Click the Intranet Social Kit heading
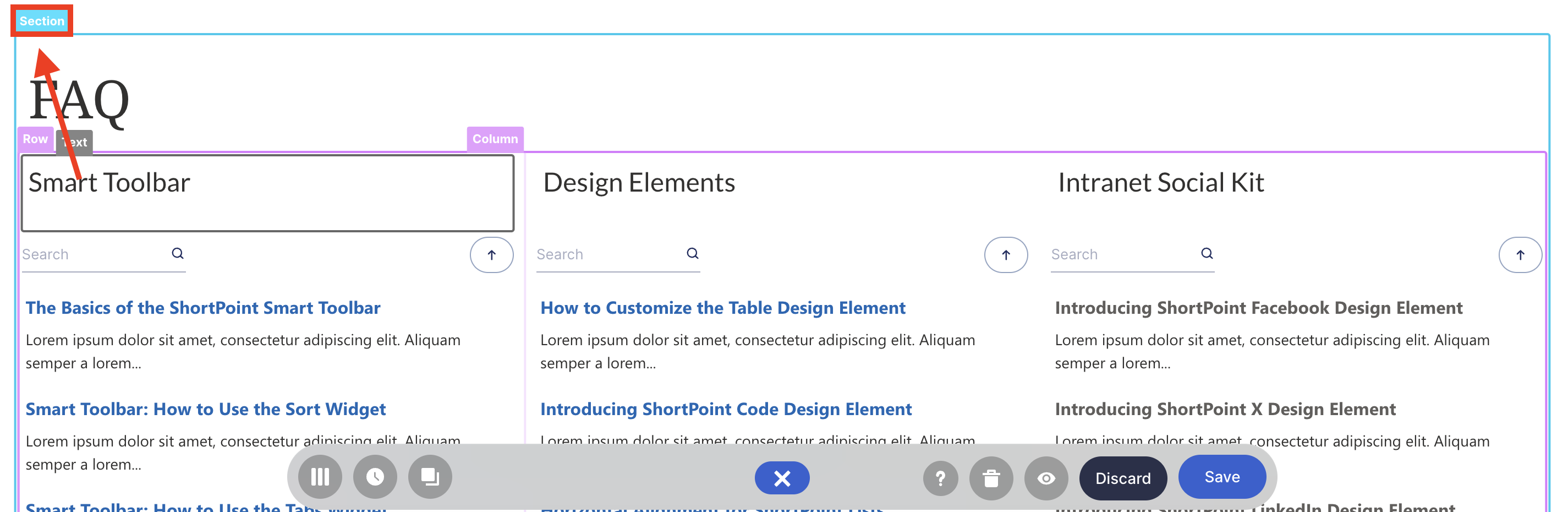 (1161, 182)
